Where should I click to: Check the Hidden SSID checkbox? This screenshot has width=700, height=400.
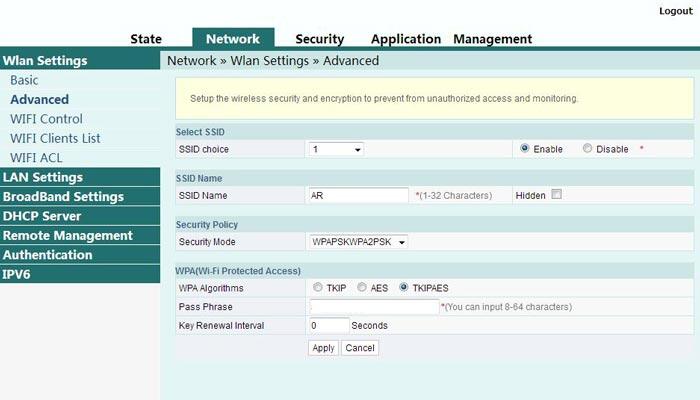tap(557, 195)
